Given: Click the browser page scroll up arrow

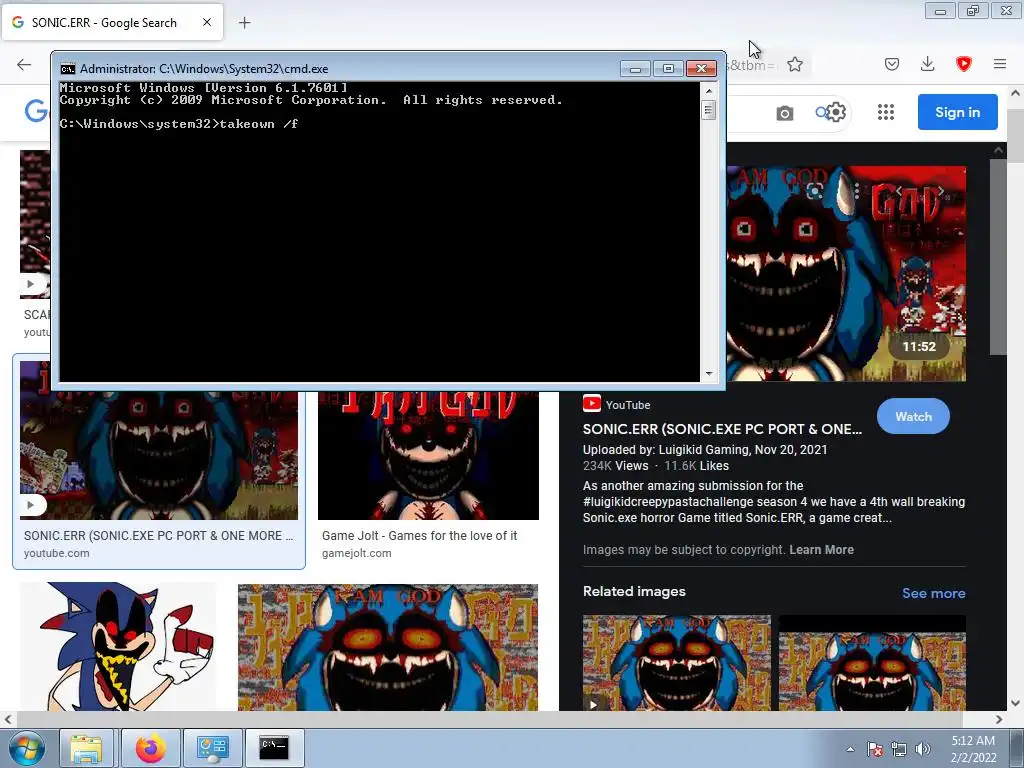Looking at the screenshot, I should (x=1016, y=93).
